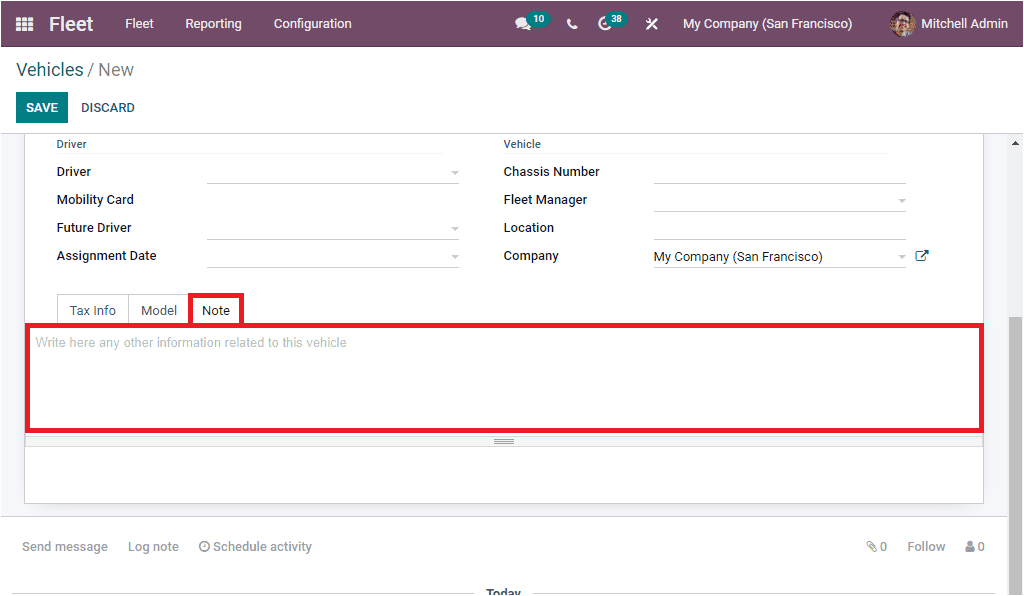This screenshot has height=596, width=1024.
Task: Open the Fleet Manager dropdown
Action: 902,199
